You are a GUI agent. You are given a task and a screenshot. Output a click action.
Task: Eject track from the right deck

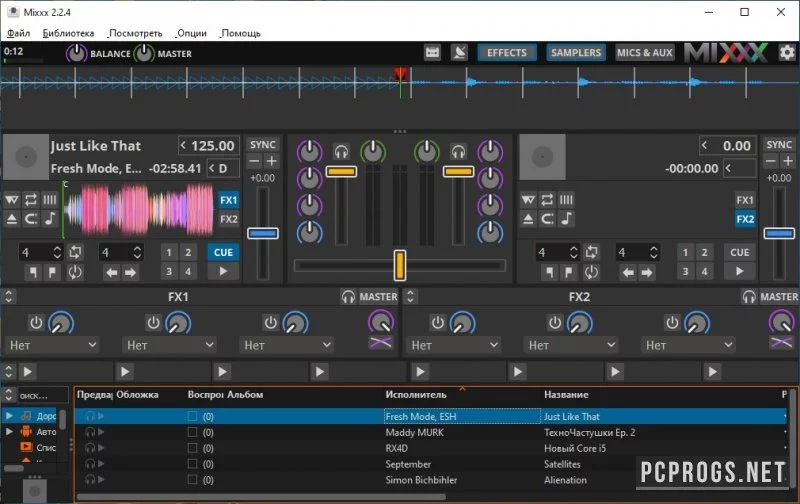pos(528,219)
